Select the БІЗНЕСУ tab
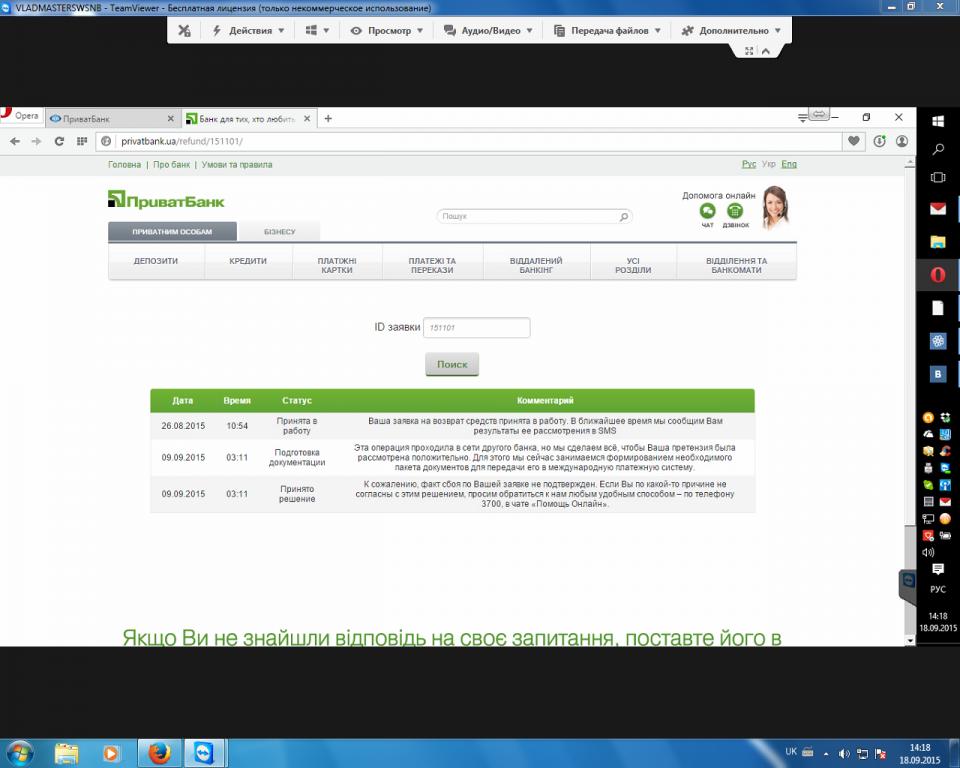The image size is (960, 768). coord(279,232)
